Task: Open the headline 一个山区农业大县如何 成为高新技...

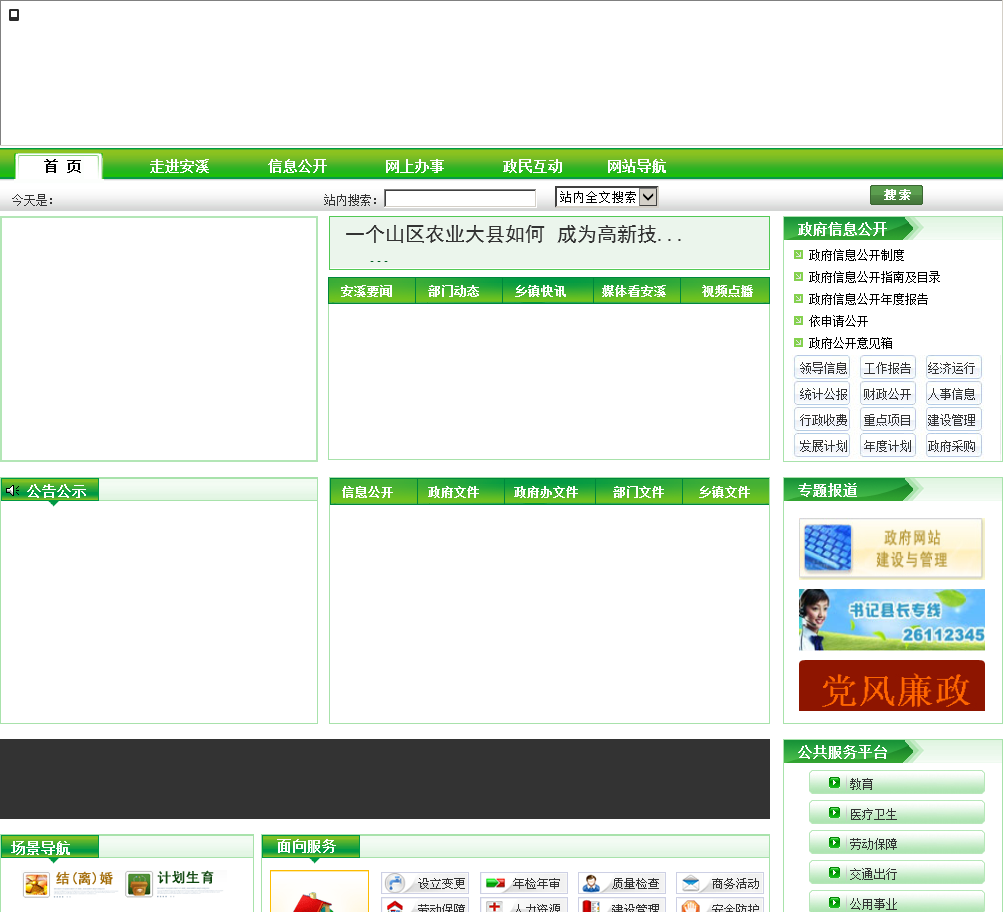Action: point(514,235)
